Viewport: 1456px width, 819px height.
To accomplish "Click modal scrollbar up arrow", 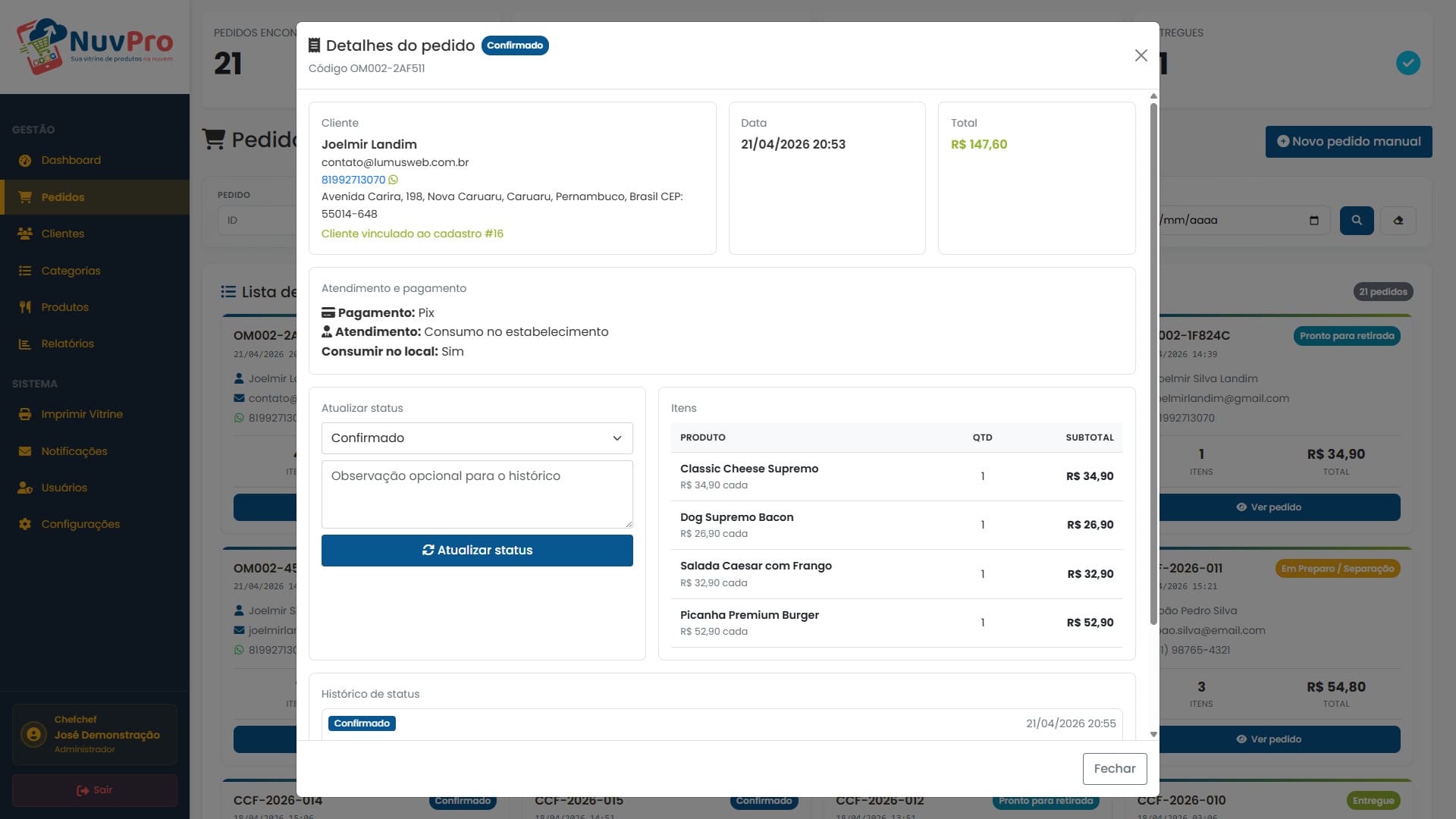I will (1153, 96).
